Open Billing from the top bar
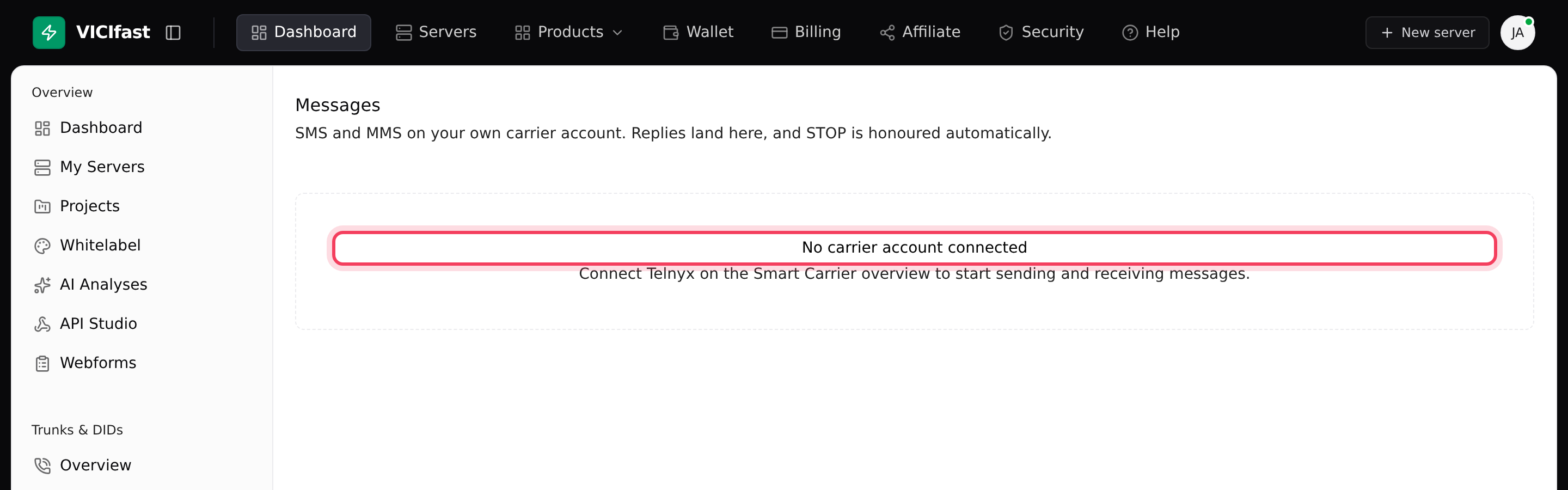This screenshot has width=1568, height=490. click(806, 32)
